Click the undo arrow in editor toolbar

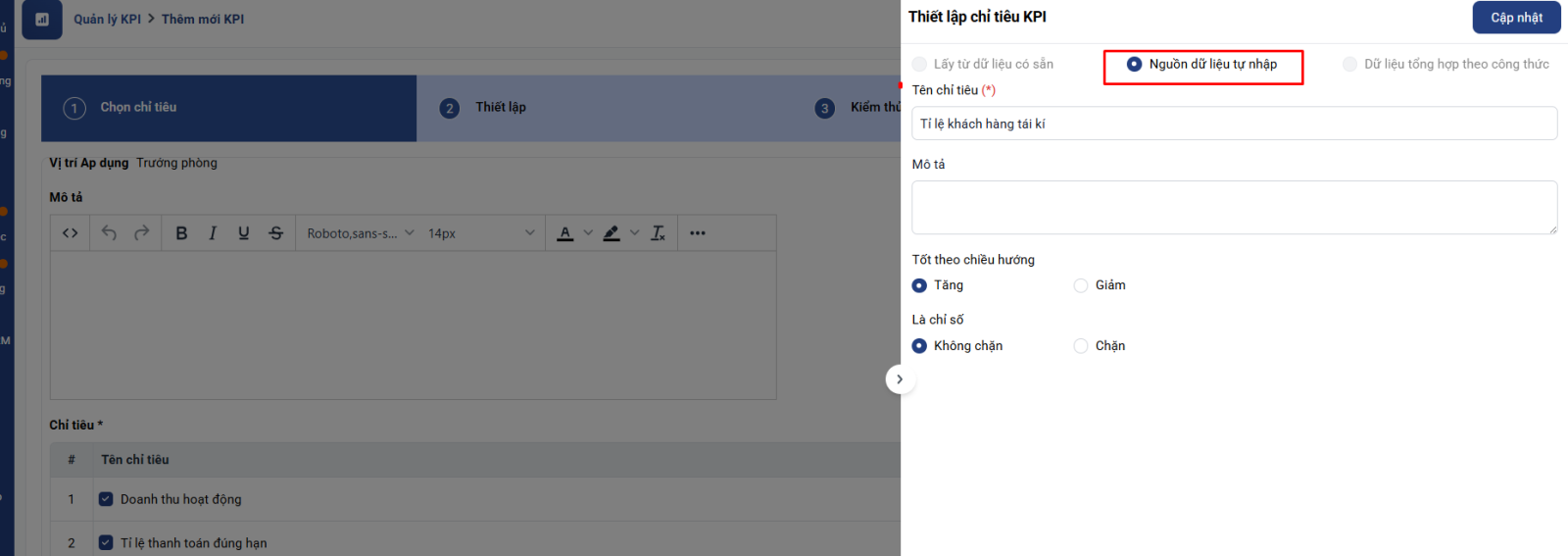point(109,233)
